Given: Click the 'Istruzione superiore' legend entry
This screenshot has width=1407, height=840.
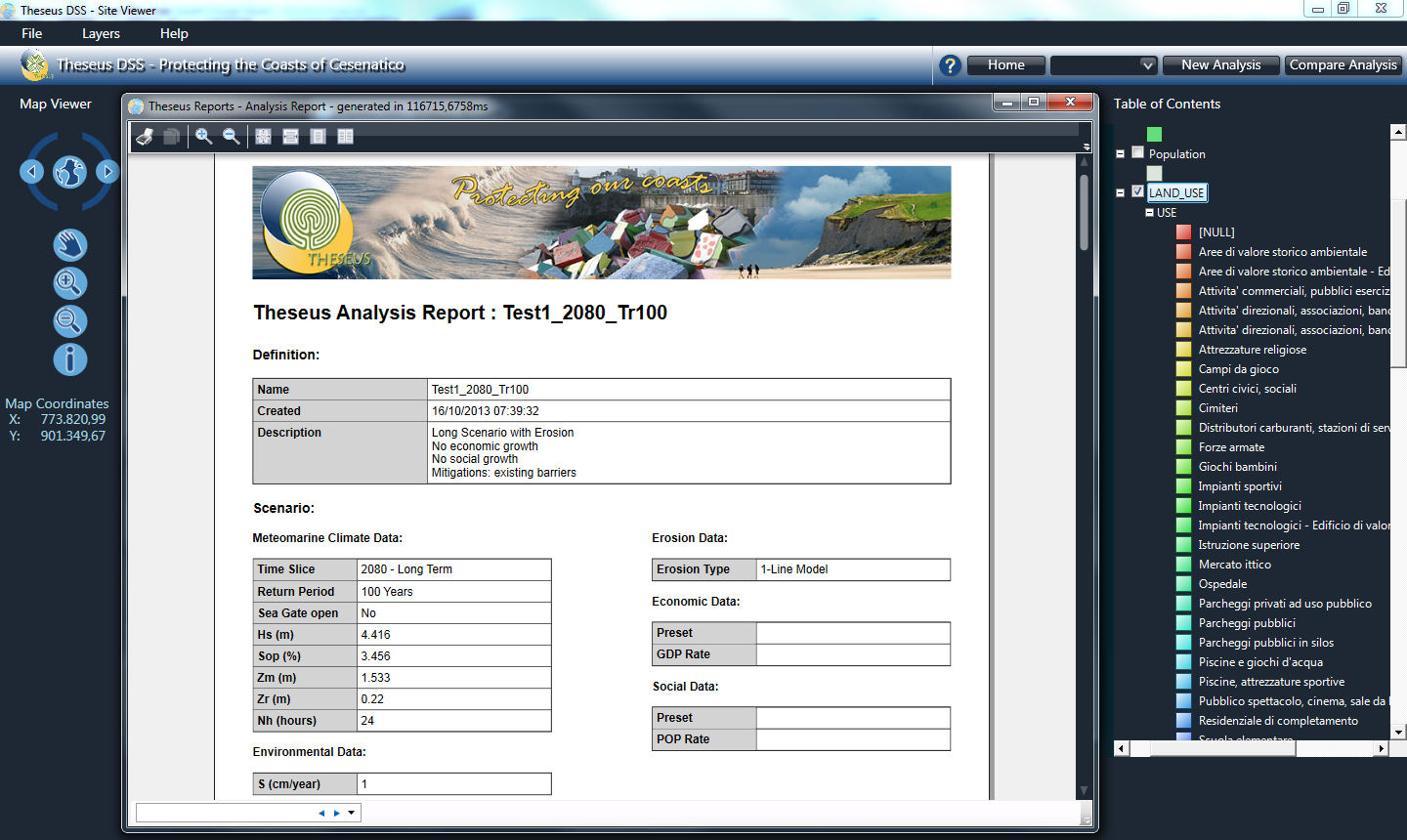Looking at the screenshot, I should tap(1249, 545).
